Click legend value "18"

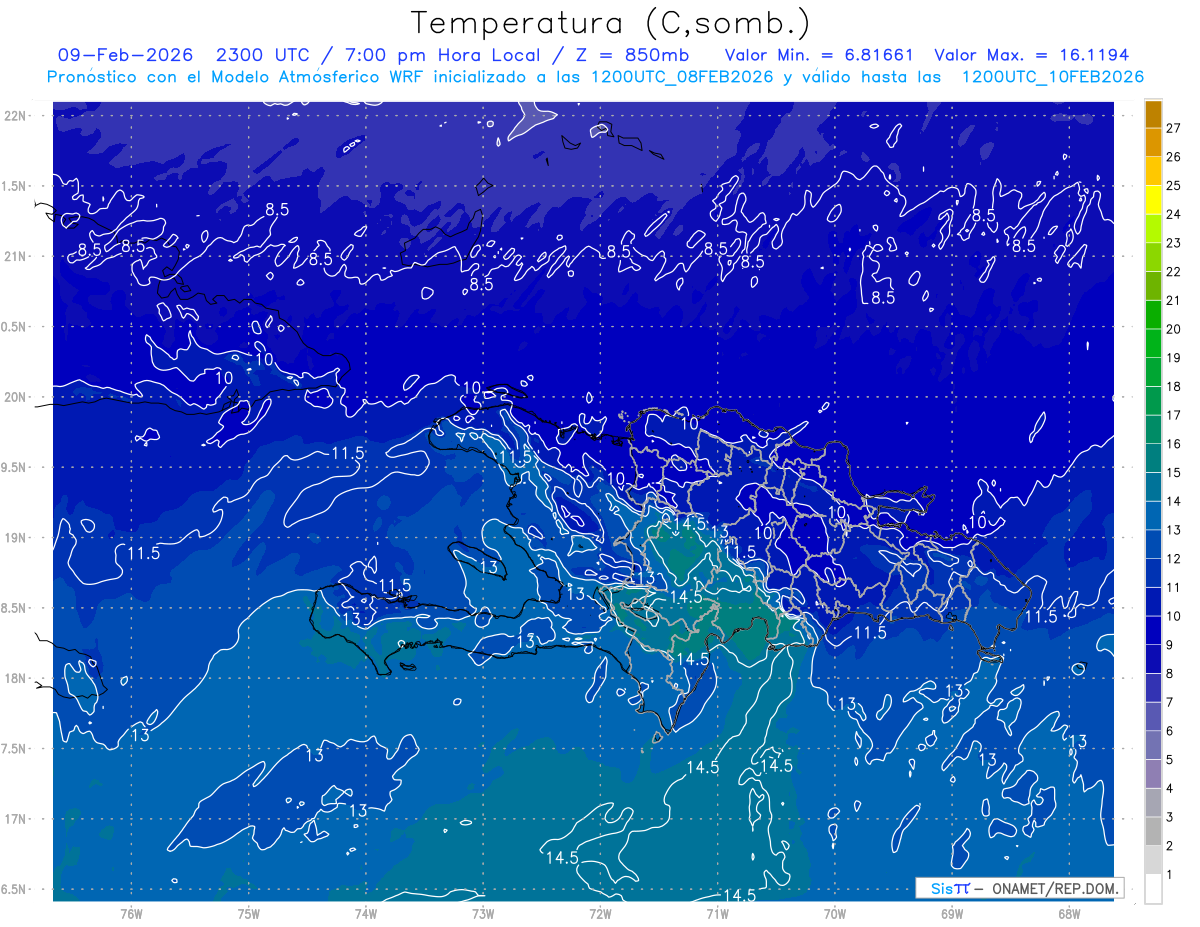(1173, 387)
